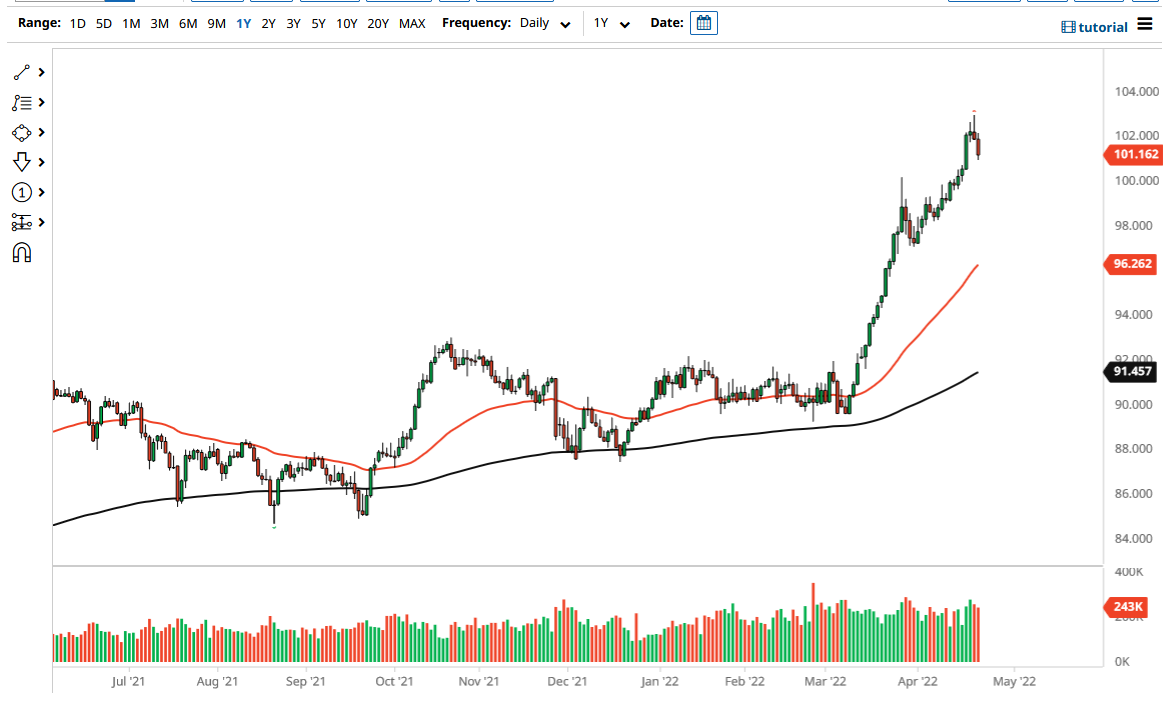This screenshot has width=1168, height=704.
Task: Select the 5Y range option
Action: pyautogui.click(x=317, y=23)
